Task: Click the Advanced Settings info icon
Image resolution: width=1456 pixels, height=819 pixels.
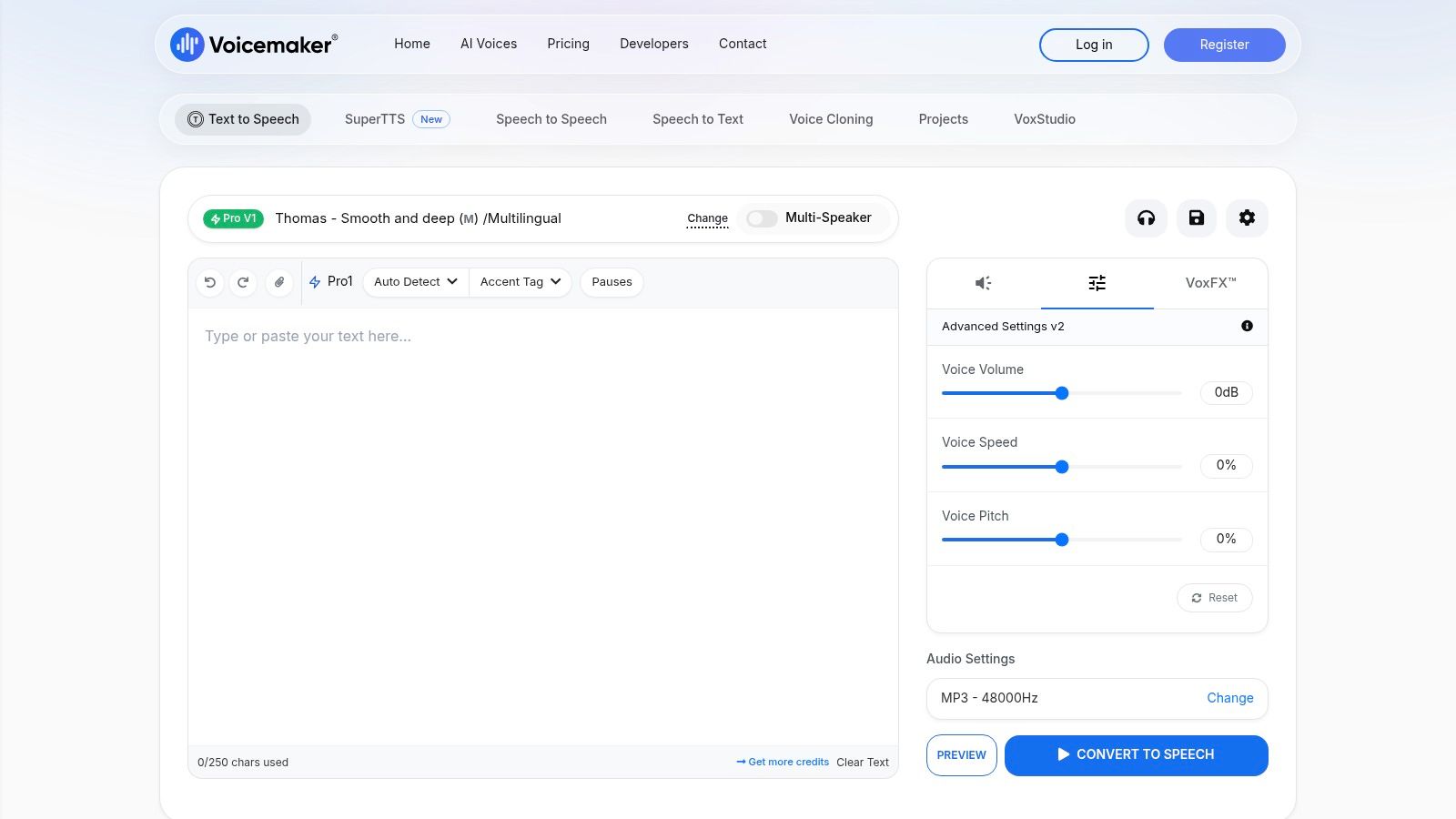Action: [1247, 326]
